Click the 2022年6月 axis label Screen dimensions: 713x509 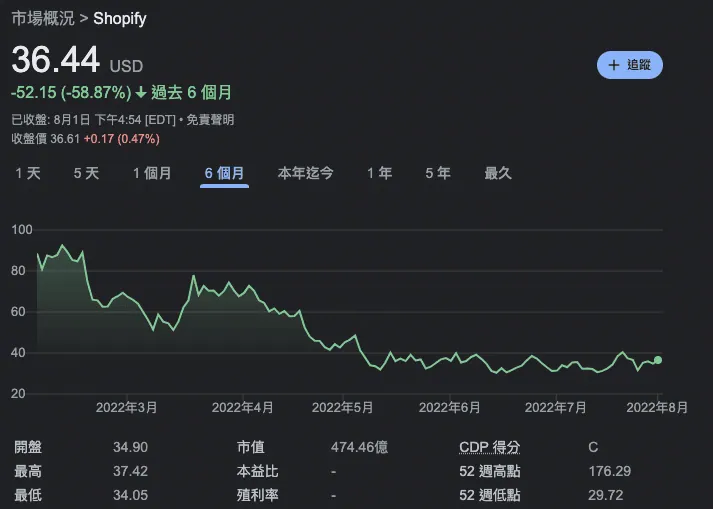449,407
